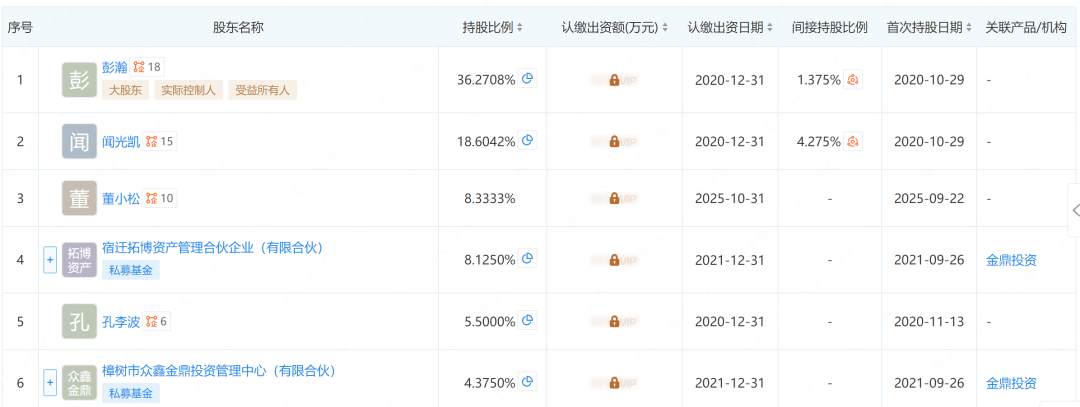Open shareholder 闻光凯 profile link
This screenshot has width=1080, height=407.
(x=121, y=141)
